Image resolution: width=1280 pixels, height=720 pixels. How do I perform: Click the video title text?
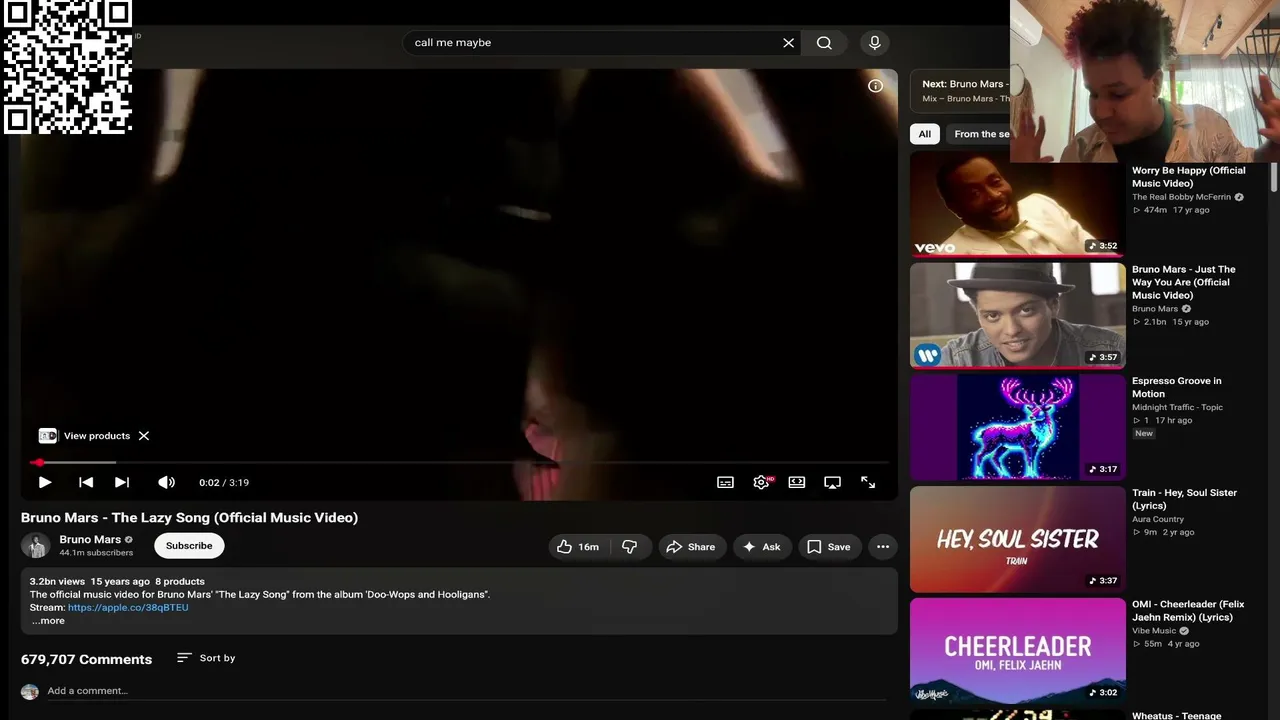189,517
